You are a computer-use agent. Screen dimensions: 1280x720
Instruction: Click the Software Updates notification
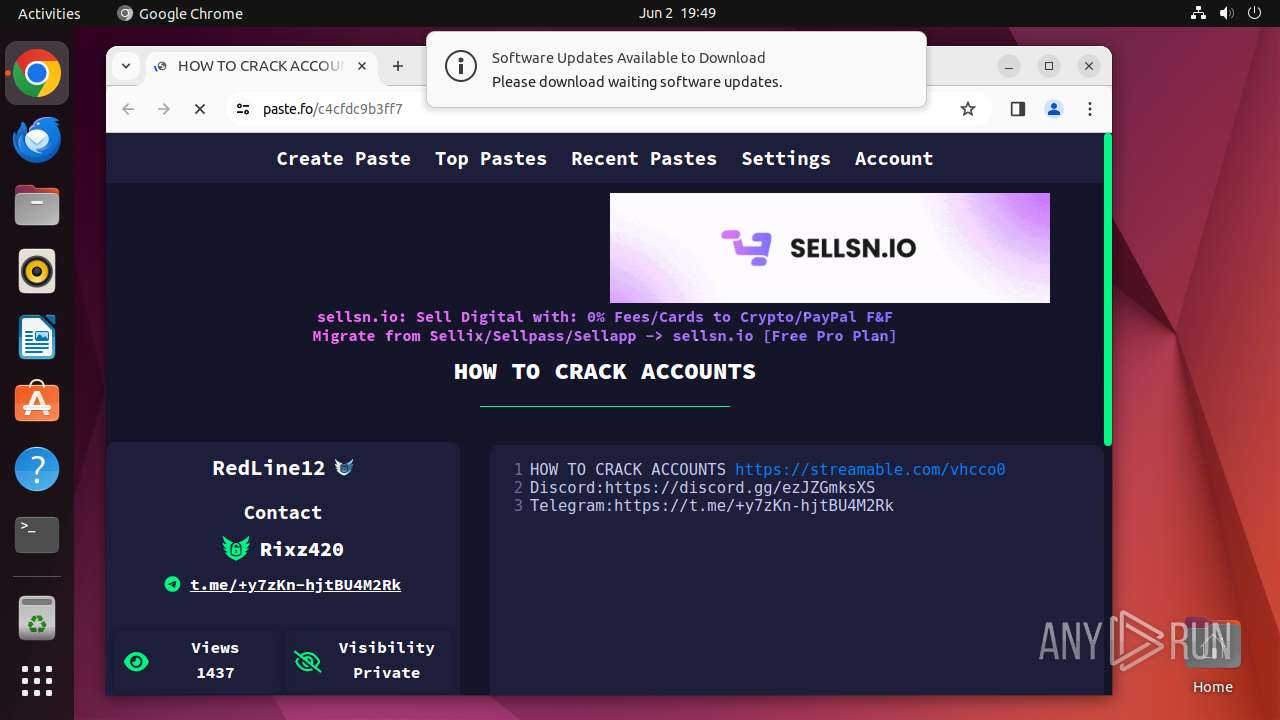[676, 69]
